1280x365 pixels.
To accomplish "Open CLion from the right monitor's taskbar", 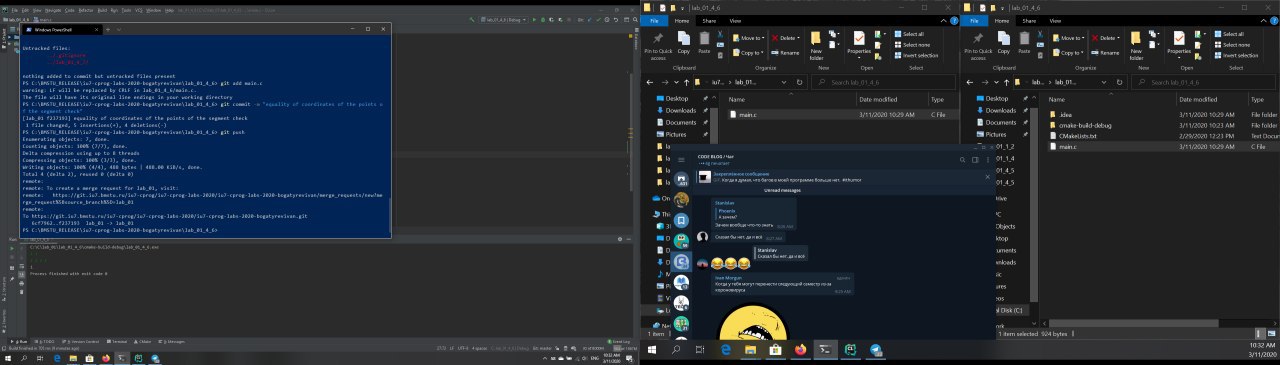I will (851, 350).
